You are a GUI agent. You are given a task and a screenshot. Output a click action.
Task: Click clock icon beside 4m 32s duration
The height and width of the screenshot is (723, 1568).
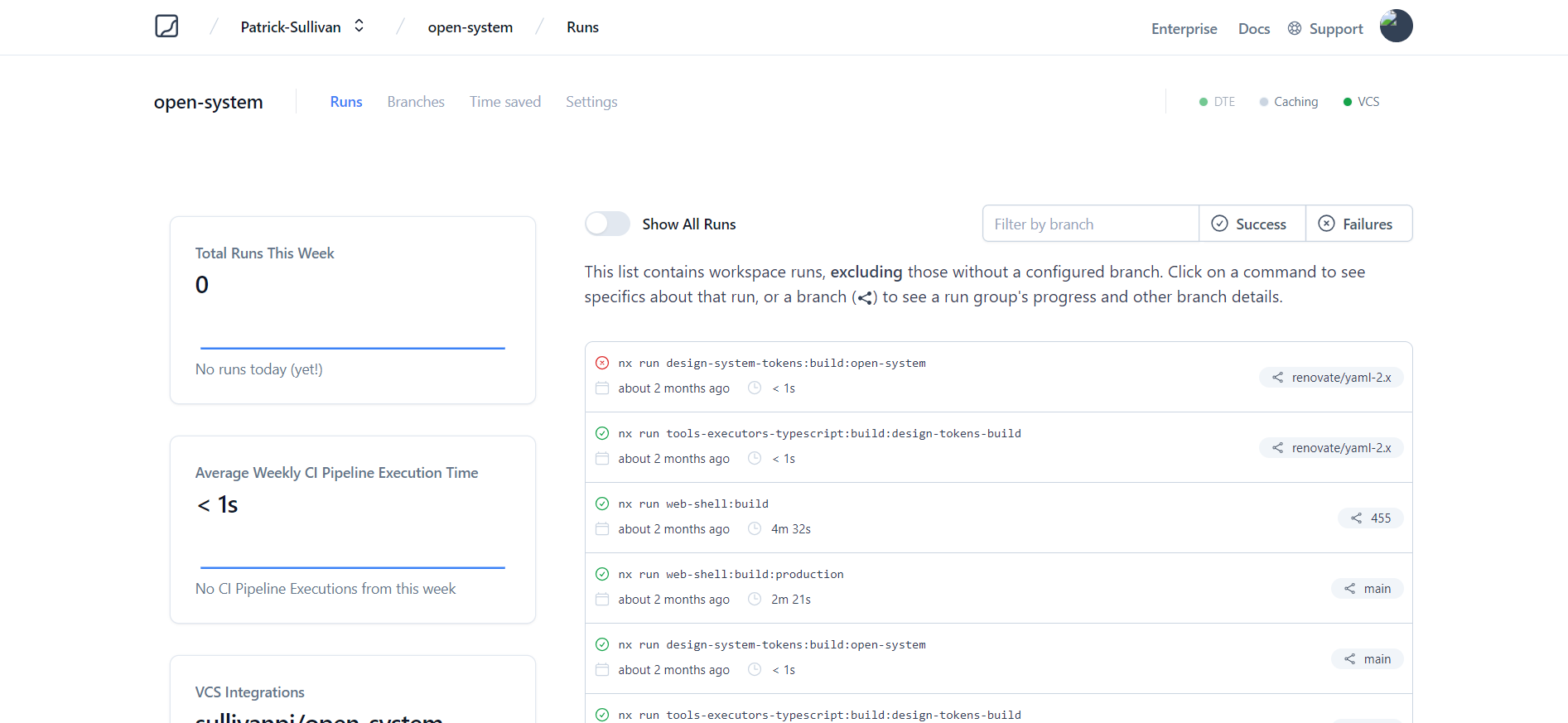click(x=755, y=528)
